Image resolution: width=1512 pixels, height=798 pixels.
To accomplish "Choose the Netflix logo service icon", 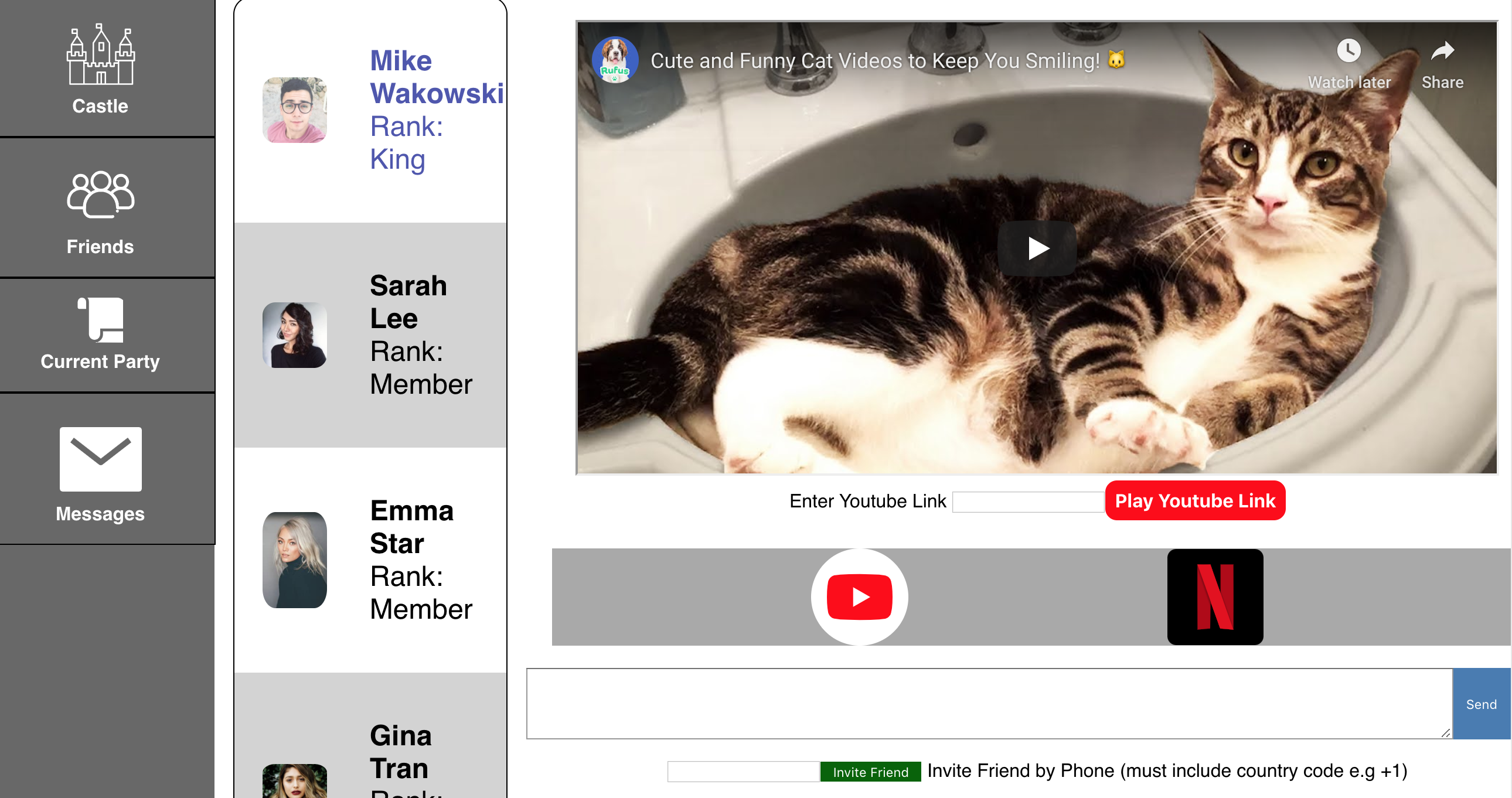I will [1215, 596].
